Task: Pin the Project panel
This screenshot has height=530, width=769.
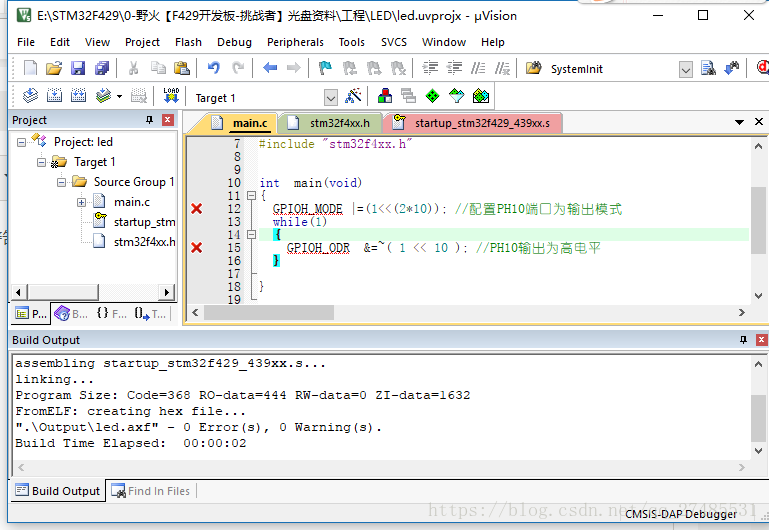Action: [149, 120]
